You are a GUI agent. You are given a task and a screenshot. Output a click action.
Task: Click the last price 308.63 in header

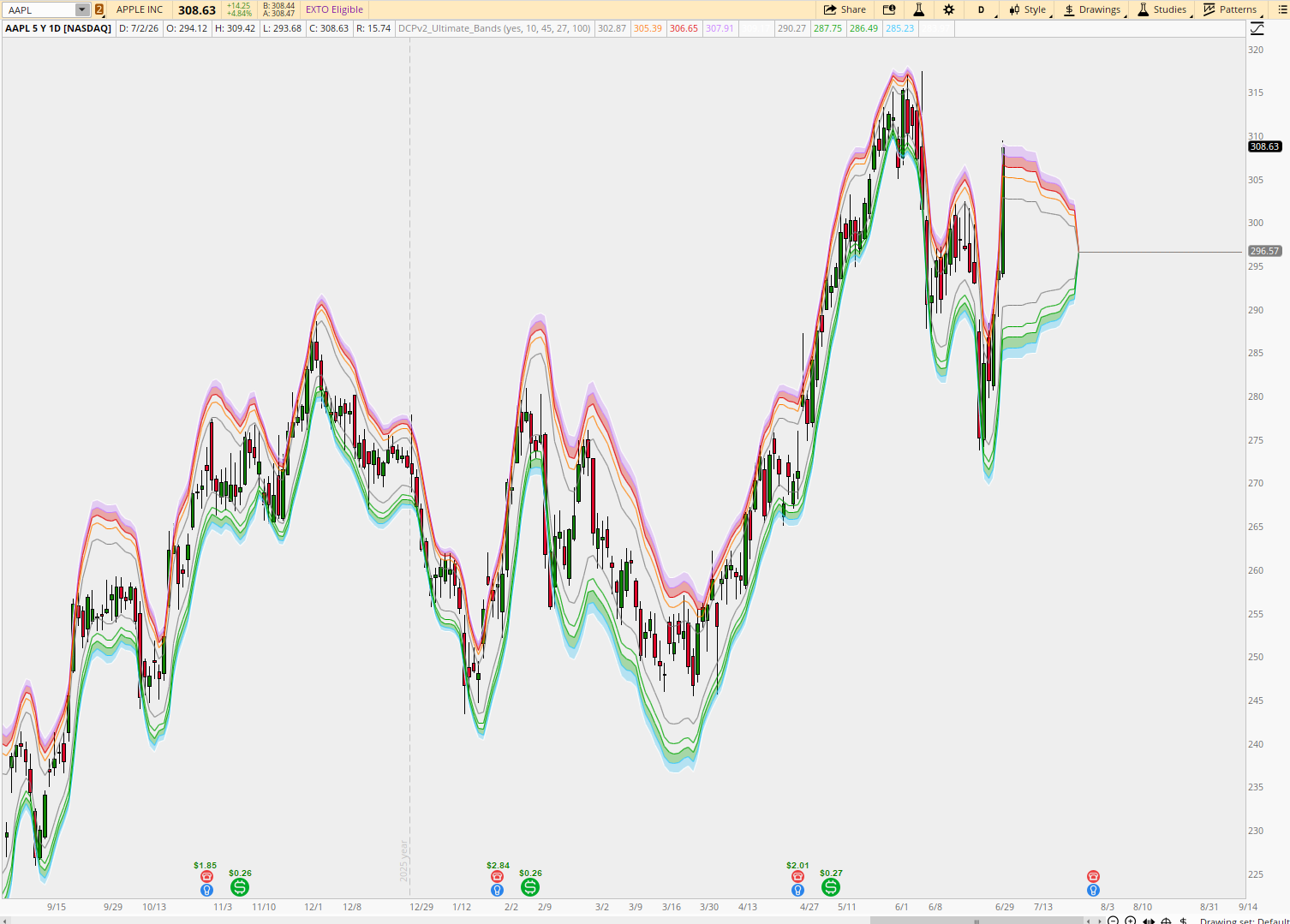click(x=197, y=9)
